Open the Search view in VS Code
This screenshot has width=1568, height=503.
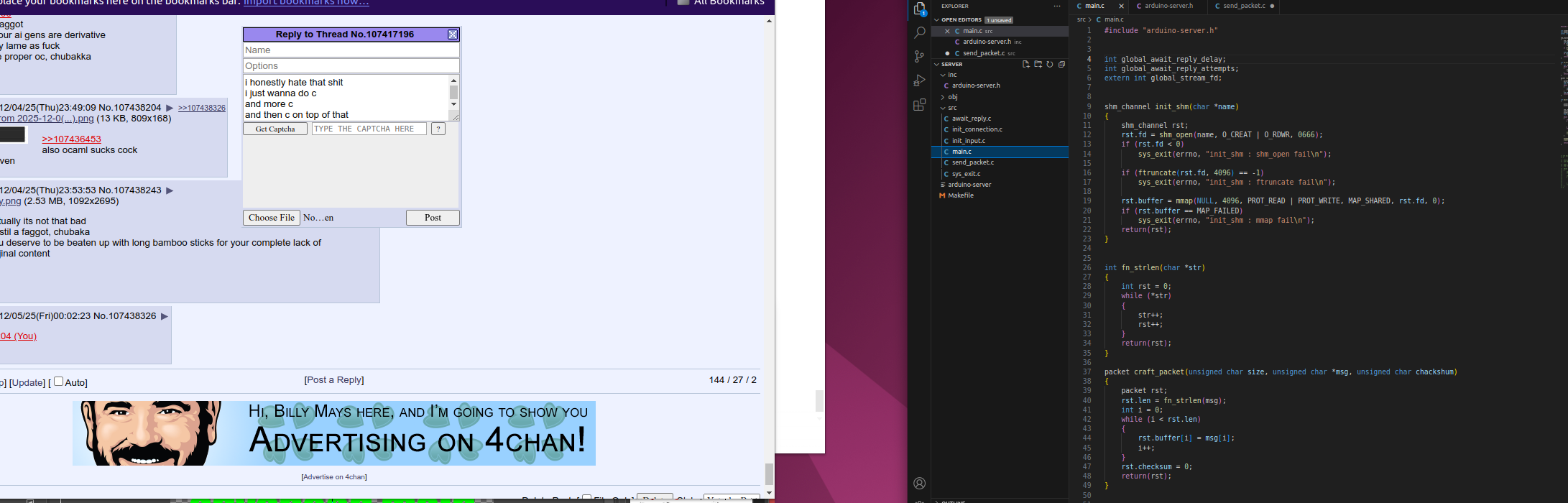(x=919, y=32)
